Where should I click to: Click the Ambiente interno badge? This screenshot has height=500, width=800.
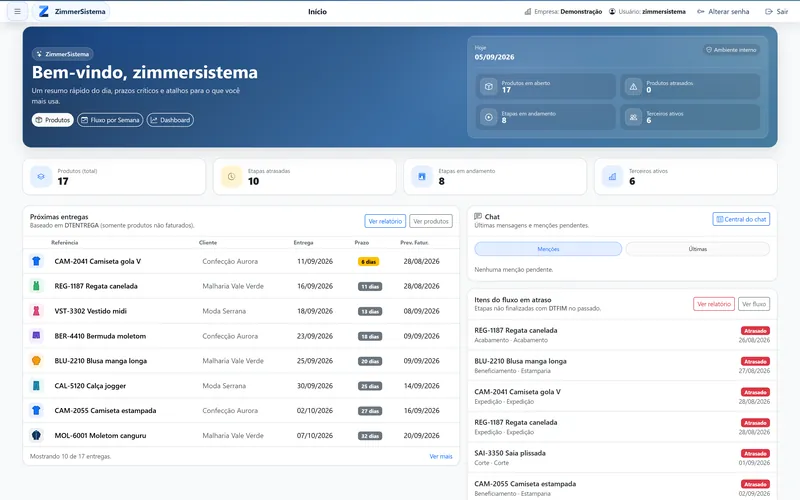point(731,49)
